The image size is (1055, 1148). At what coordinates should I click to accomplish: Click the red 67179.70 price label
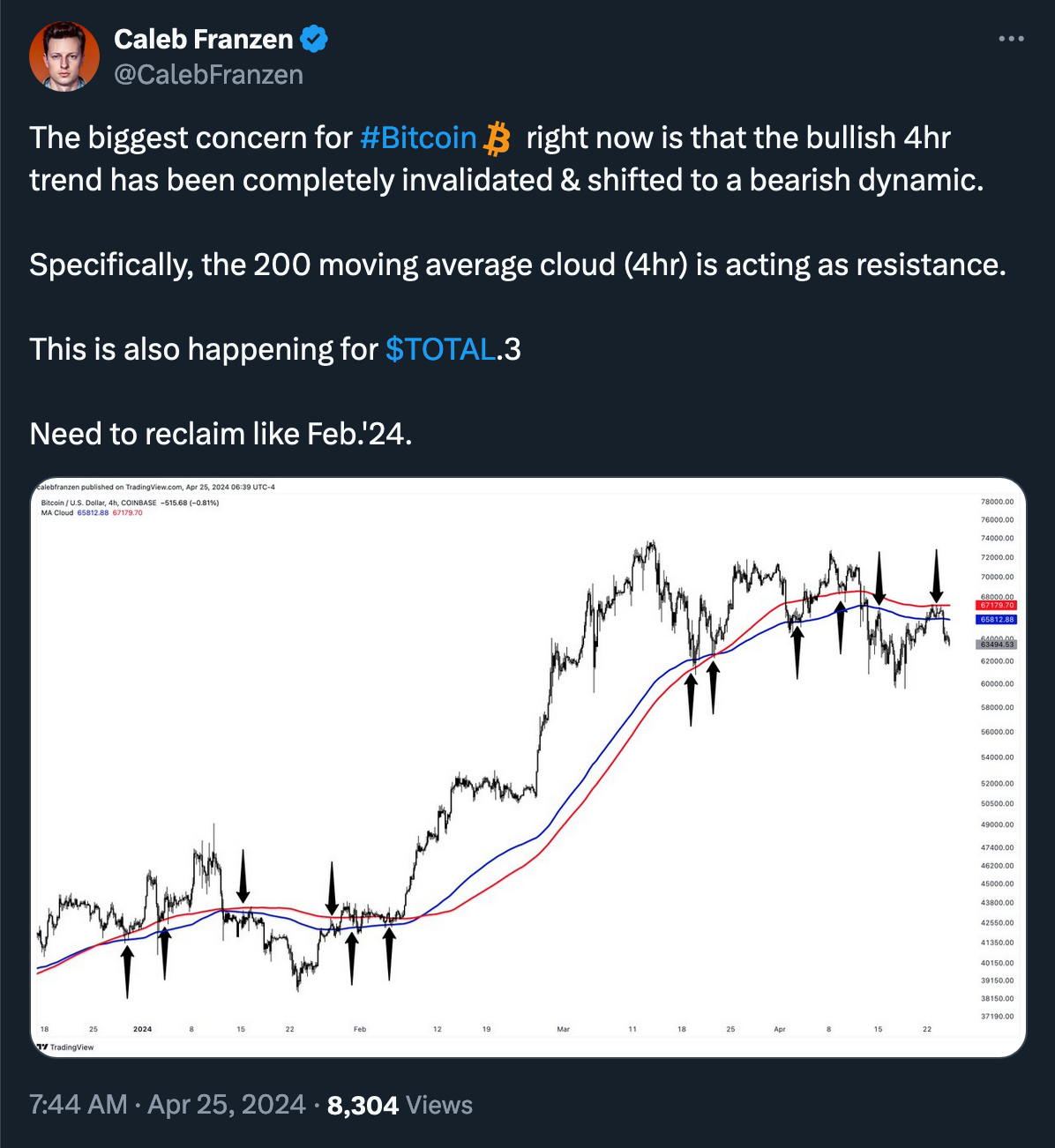pos(997,606)
